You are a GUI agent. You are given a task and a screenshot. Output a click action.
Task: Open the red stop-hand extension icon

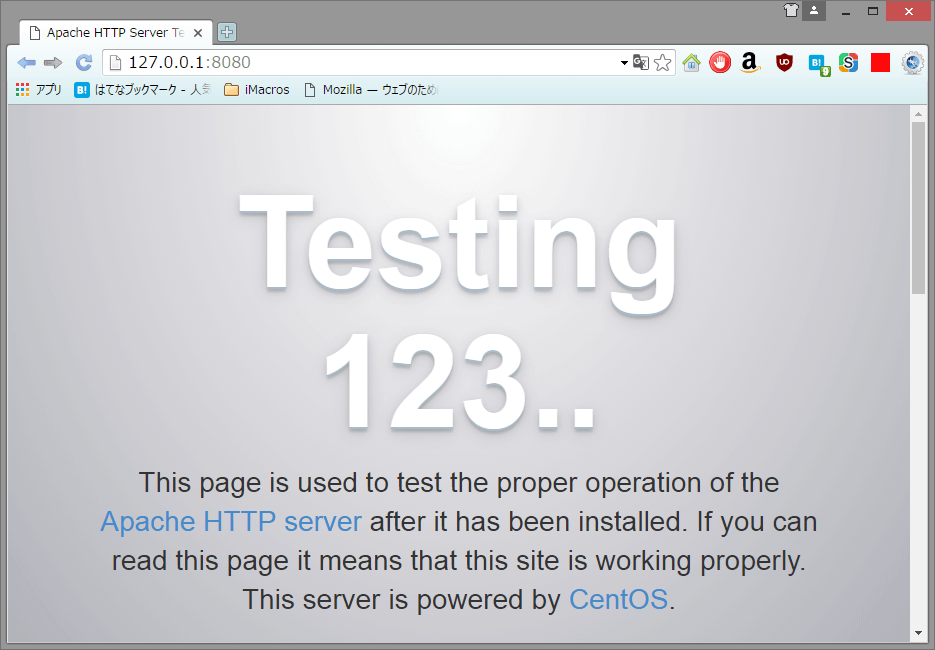coord(720,63)
